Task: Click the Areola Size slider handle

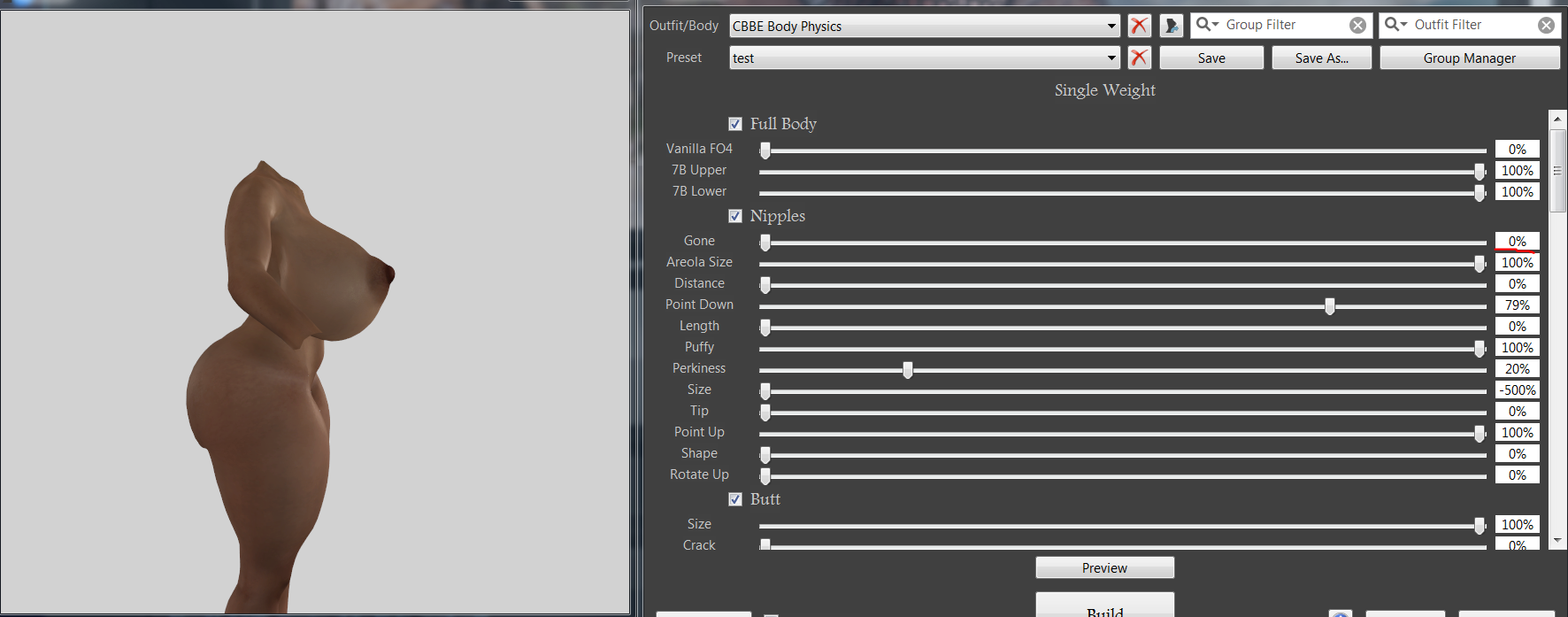Action: tap(1480, 264)
